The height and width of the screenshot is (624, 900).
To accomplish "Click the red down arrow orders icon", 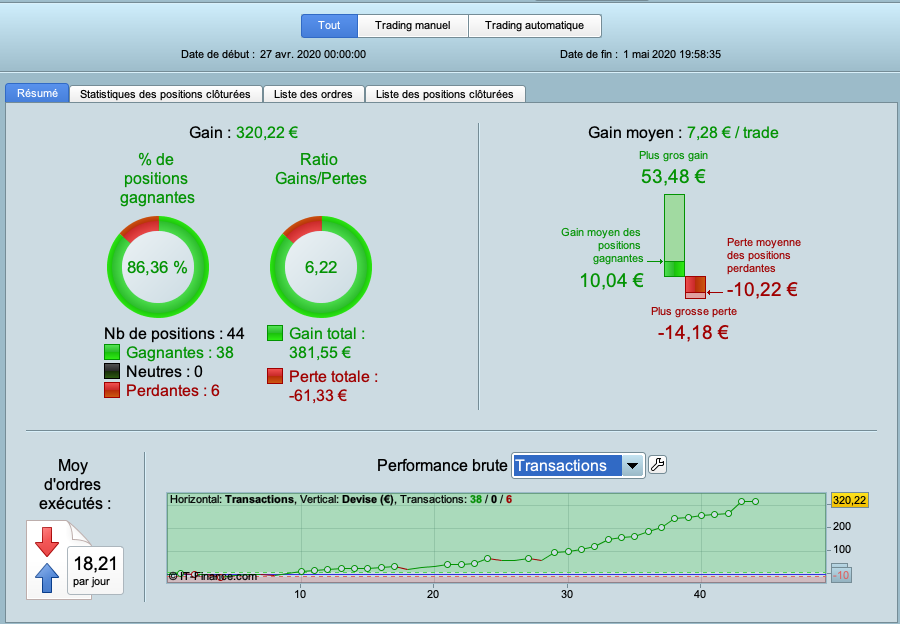I will tap(46, 541).
